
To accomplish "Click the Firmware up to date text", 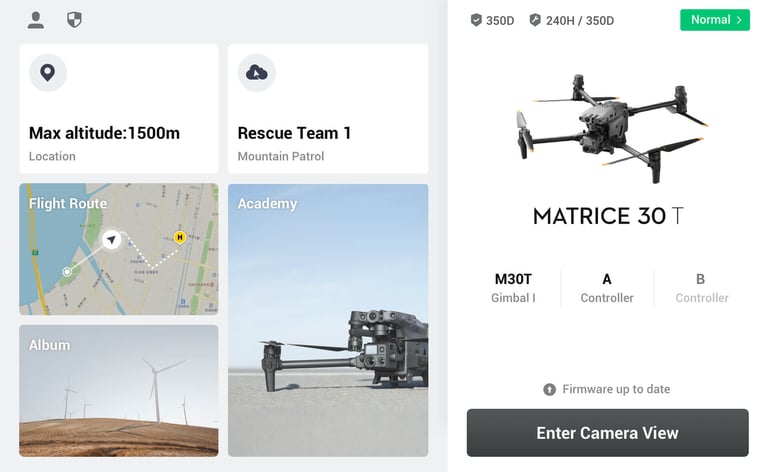I will (x=616, y=389).
